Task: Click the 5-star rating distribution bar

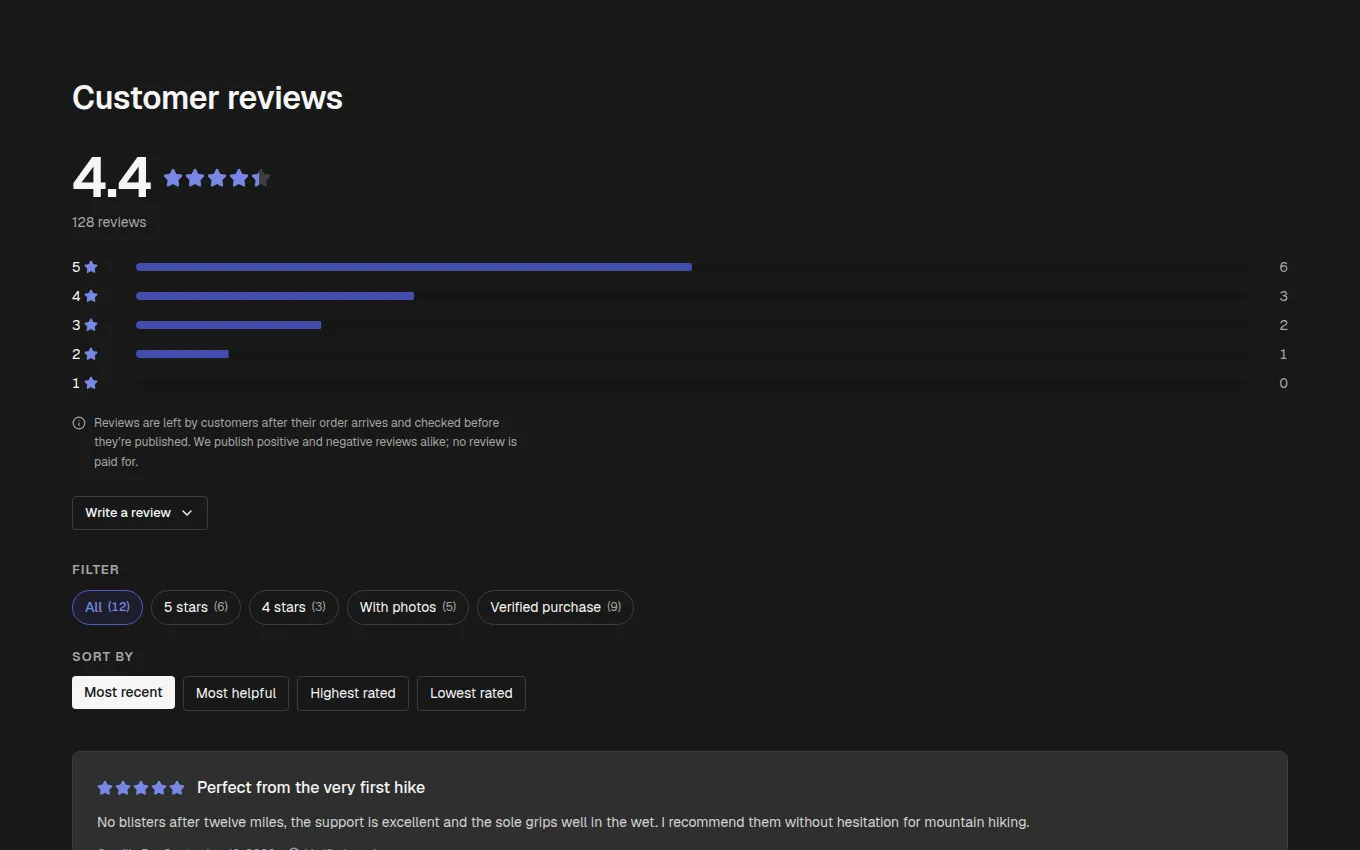Action: 692,267
